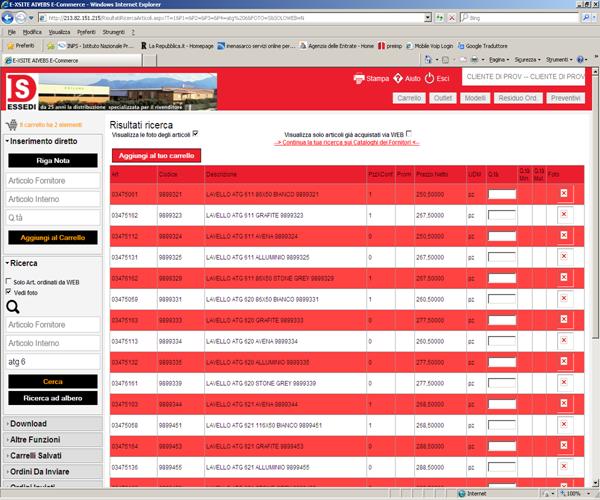Click quantity field for article 03475061
Image resolution: width=600 pixels, height=500 pixels.
coord(501,194)
